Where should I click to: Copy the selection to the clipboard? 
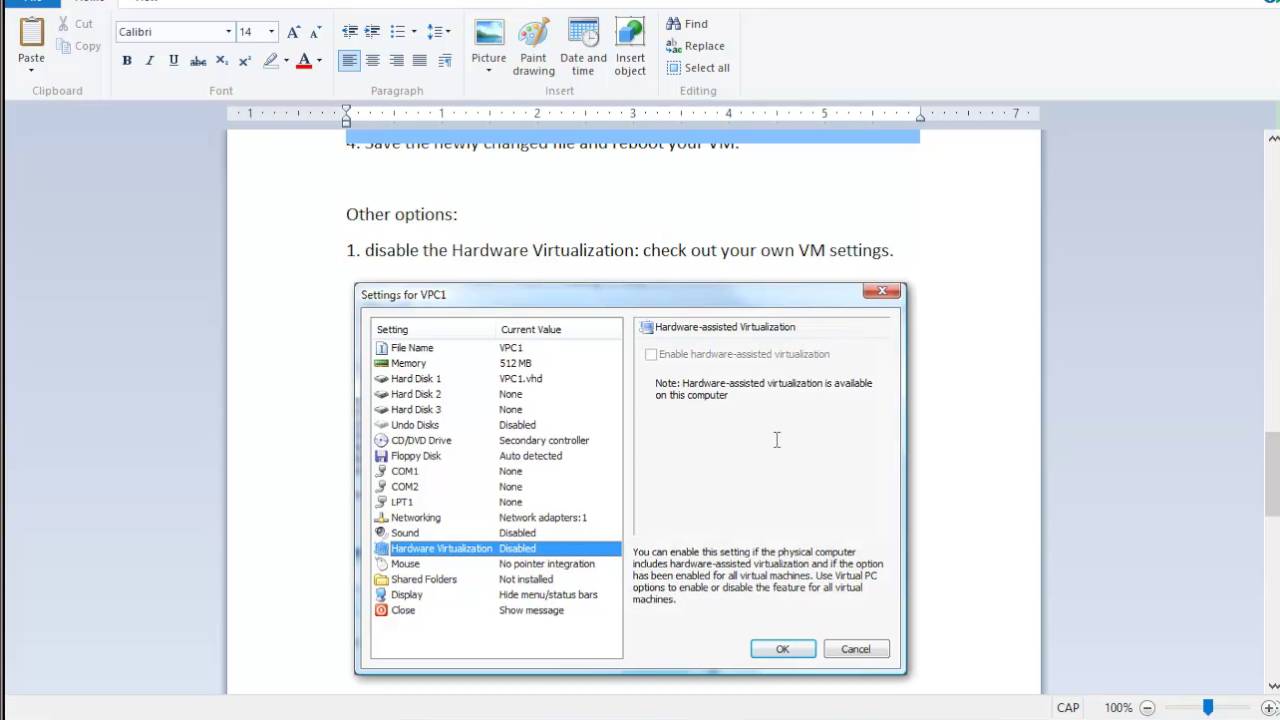click(78, 46)
